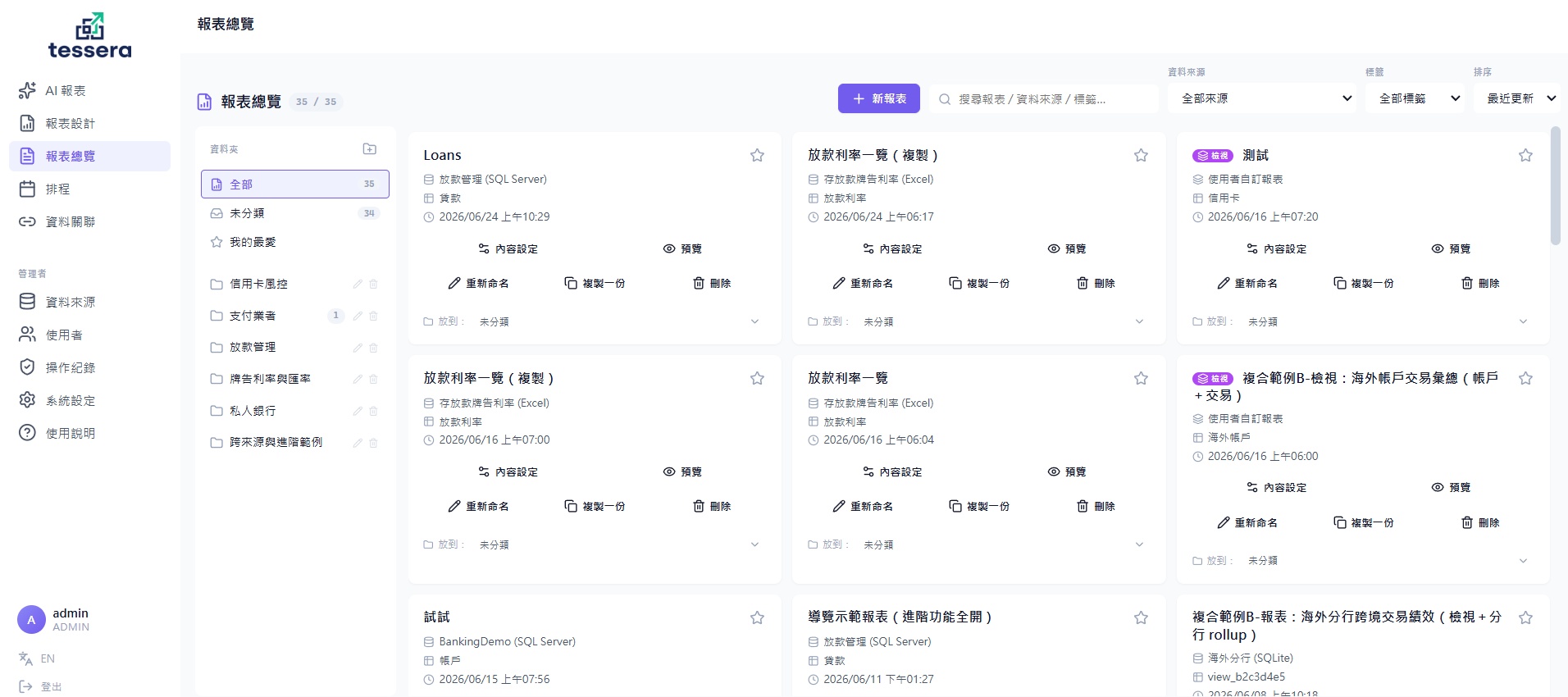This screenshot has width=1568, height=697.
Task: Delete the 測試 report
Action: pyautogui.click(x=1479, y=283)
